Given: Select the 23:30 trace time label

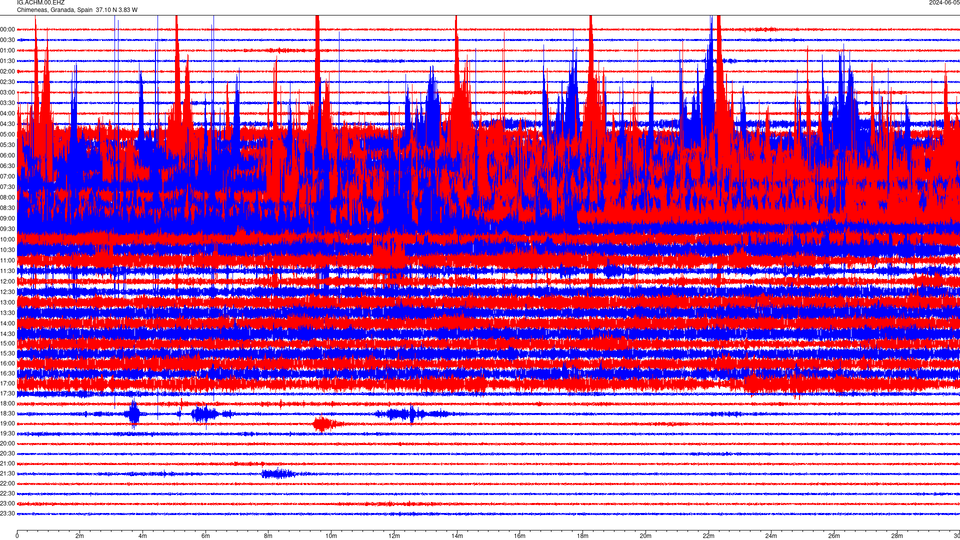Looking at the screenshot, I should tap(8, 513).
